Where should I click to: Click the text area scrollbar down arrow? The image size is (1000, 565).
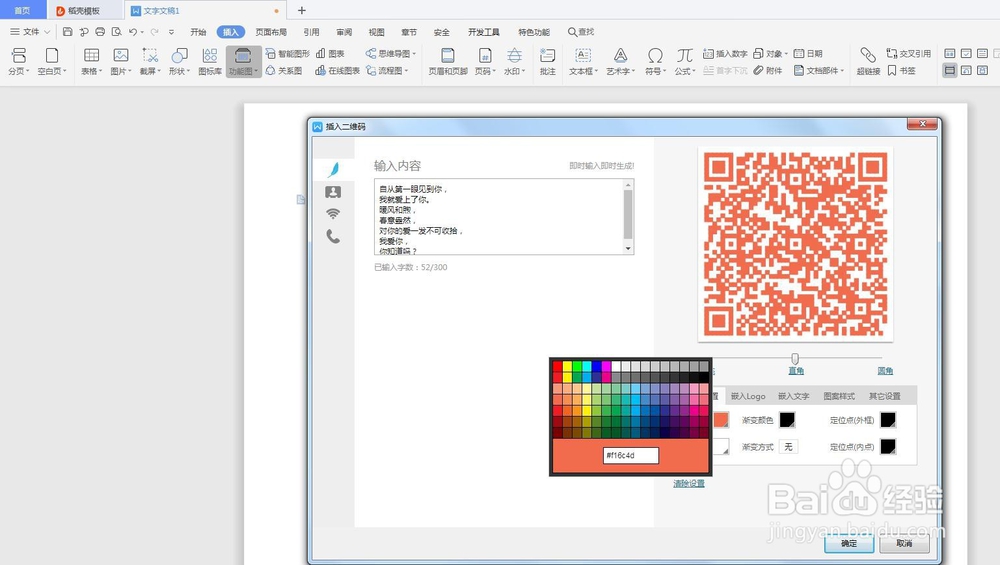coord(628,249)
